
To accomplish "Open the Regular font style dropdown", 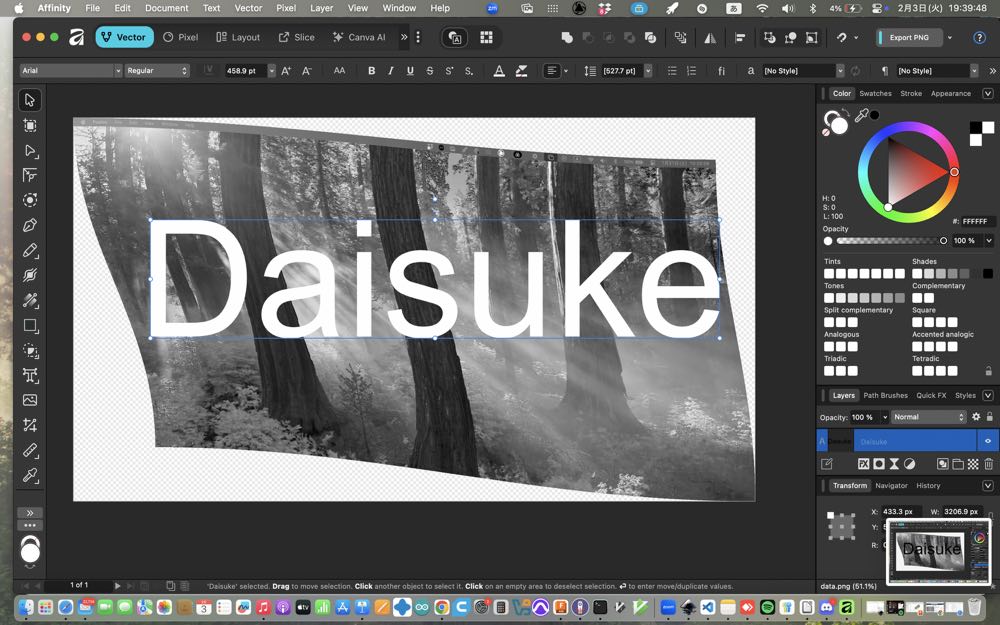I will tap(157, 71).
